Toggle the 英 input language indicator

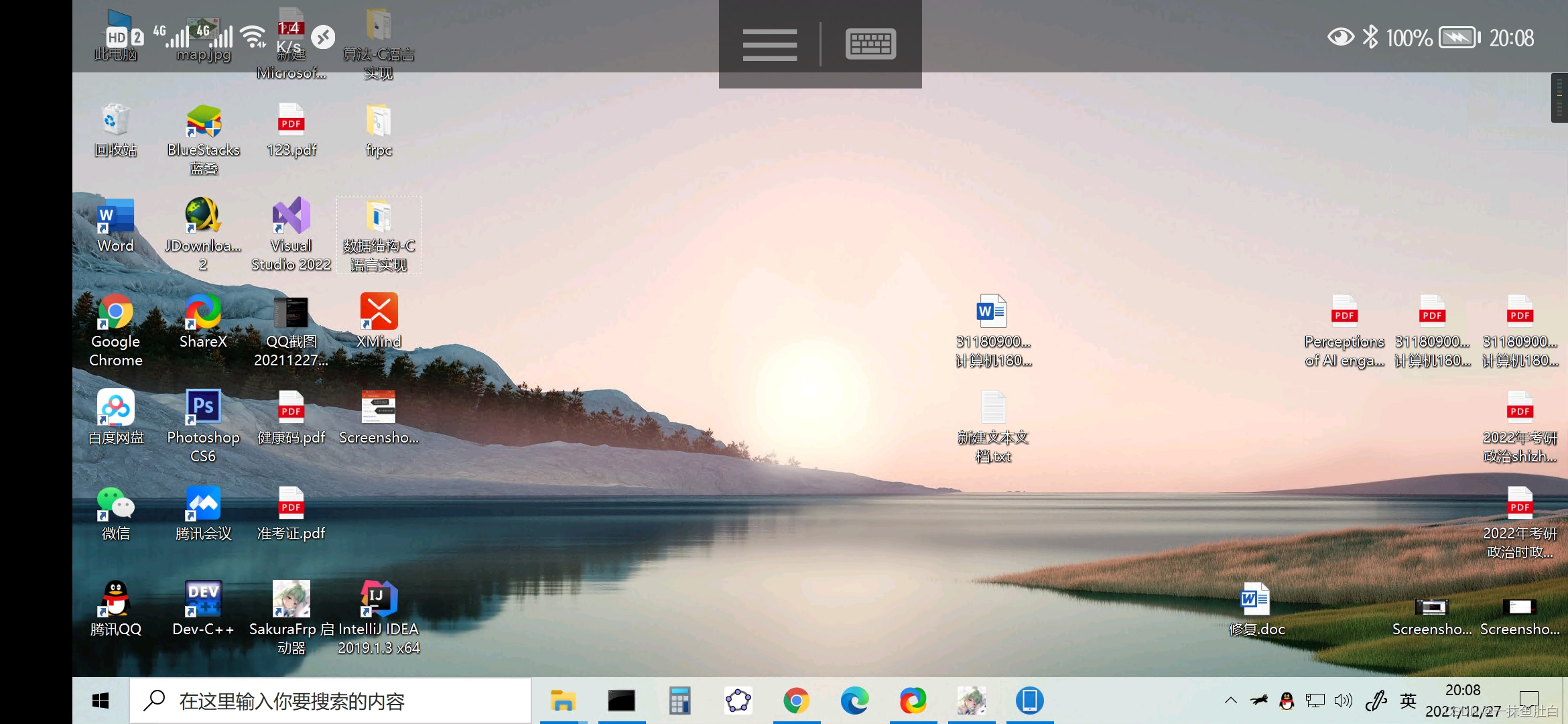coord(1408,701)
